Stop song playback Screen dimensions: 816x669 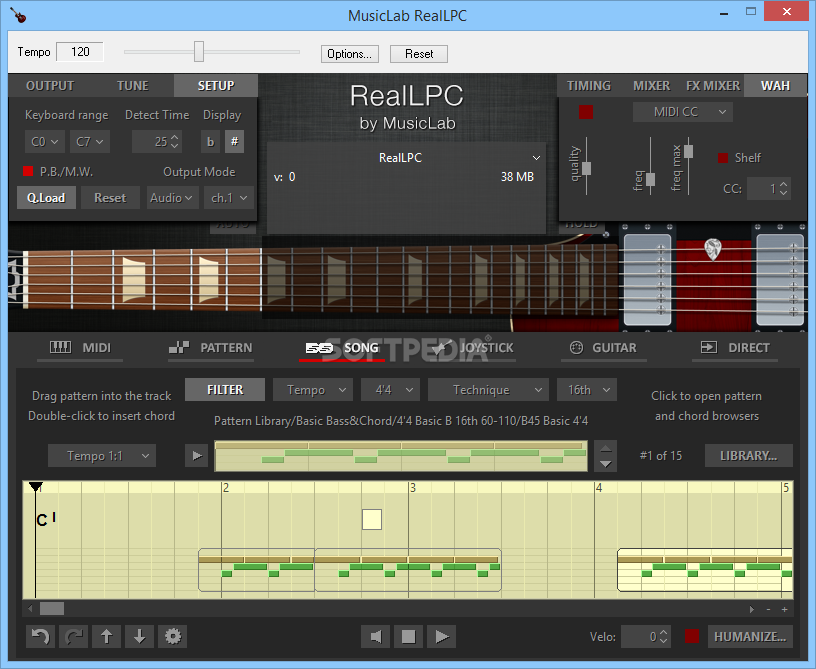(409, 636)
